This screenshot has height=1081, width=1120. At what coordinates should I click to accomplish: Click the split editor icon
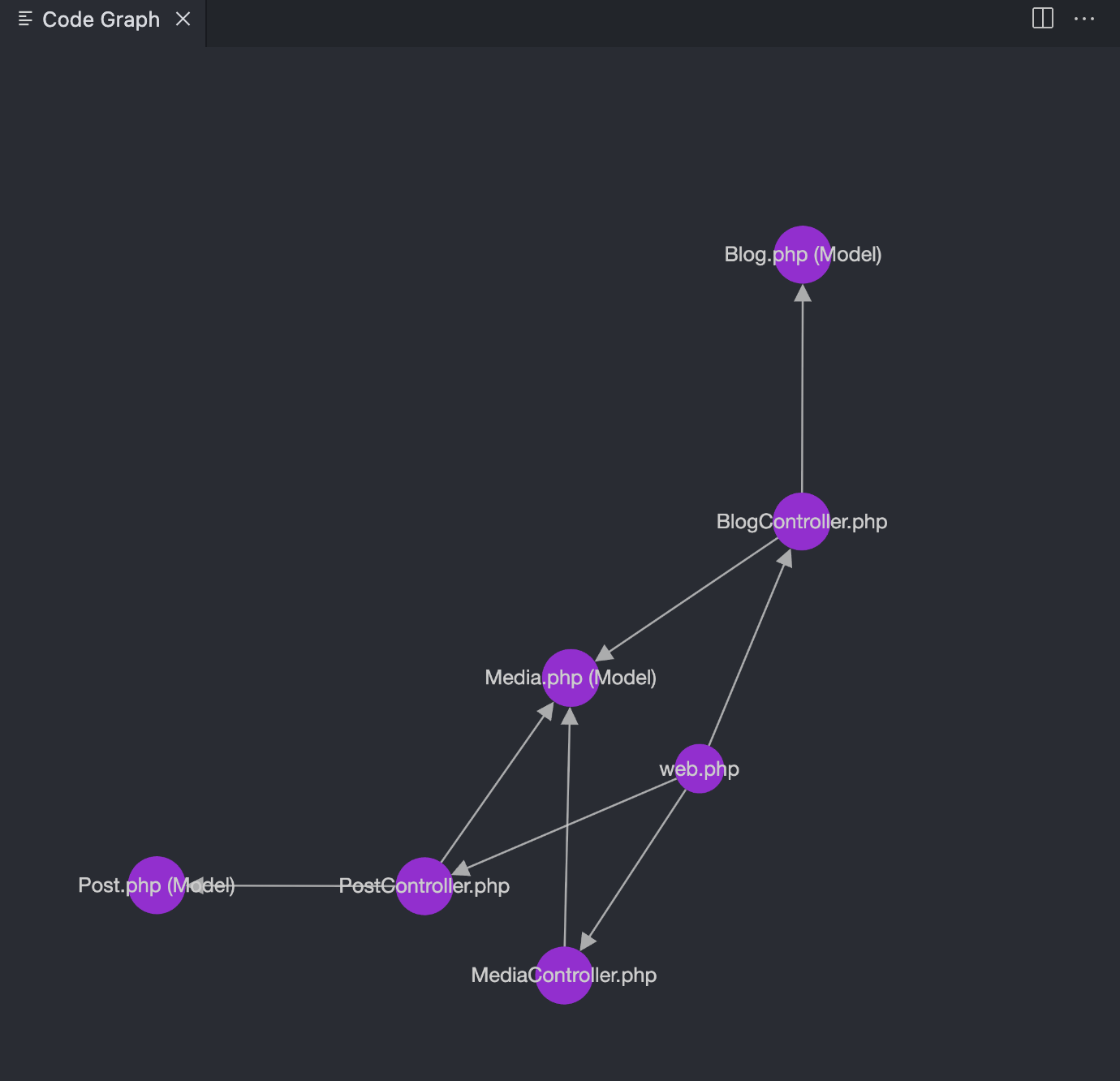(x=1043, y=19)
